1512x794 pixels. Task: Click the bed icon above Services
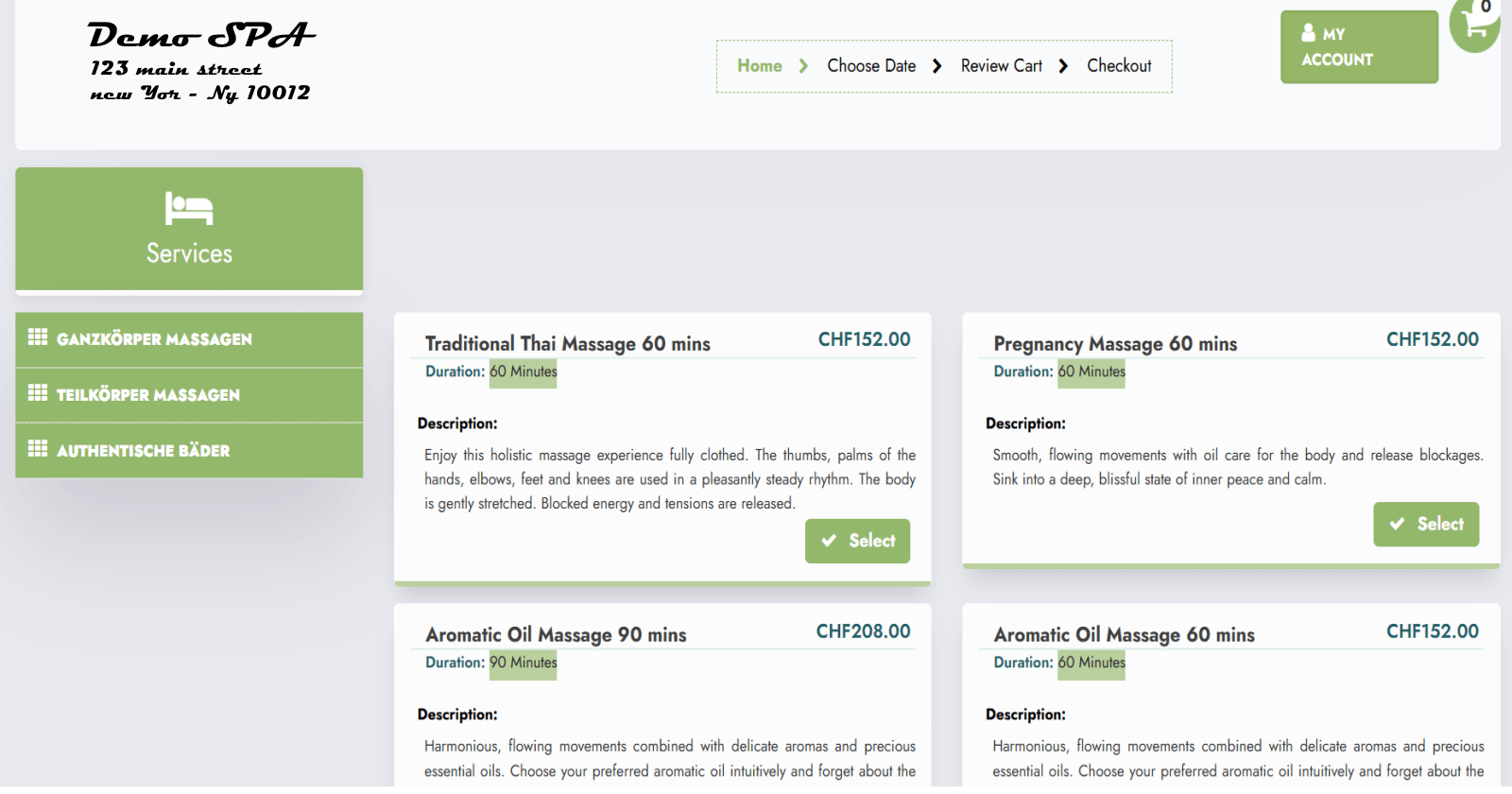[189, 208]
